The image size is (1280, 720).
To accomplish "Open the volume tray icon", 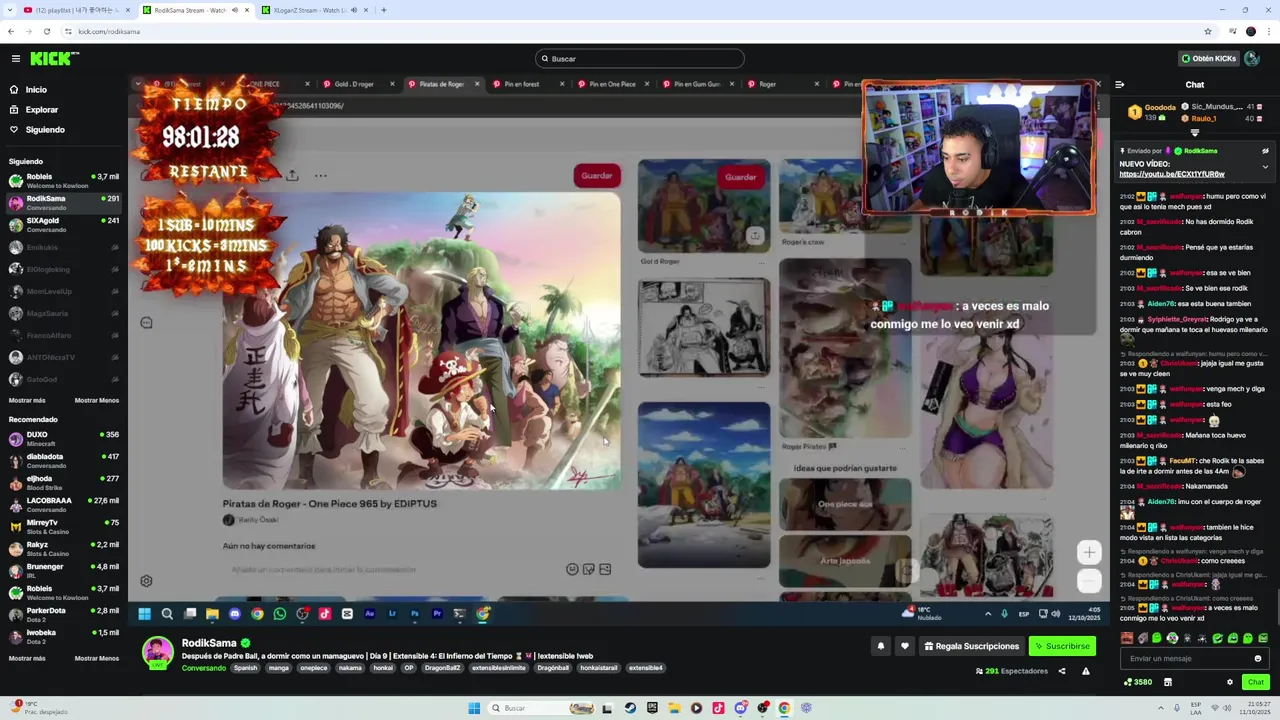I will (x=1226, y=708).
